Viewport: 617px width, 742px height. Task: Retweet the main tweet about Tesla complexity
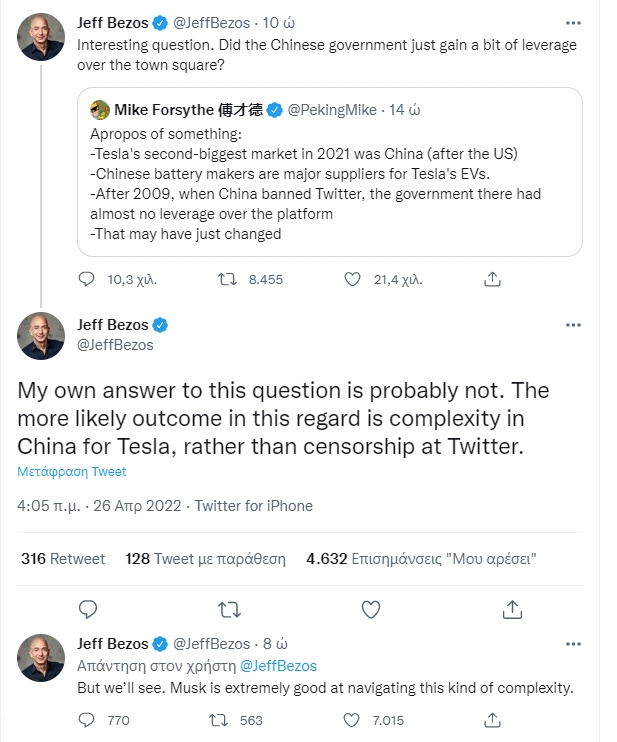(229, 608)
